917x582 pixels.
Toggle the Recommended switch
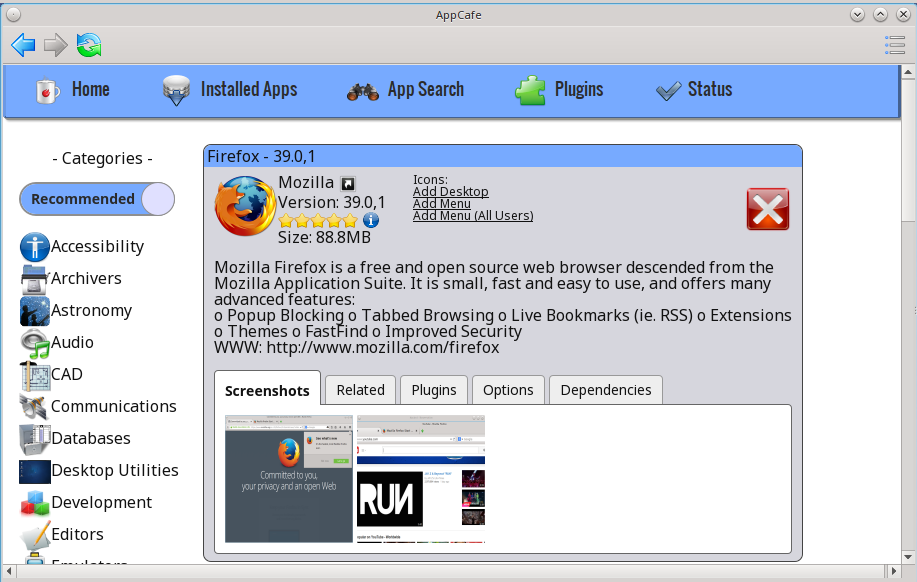[97, 199]
